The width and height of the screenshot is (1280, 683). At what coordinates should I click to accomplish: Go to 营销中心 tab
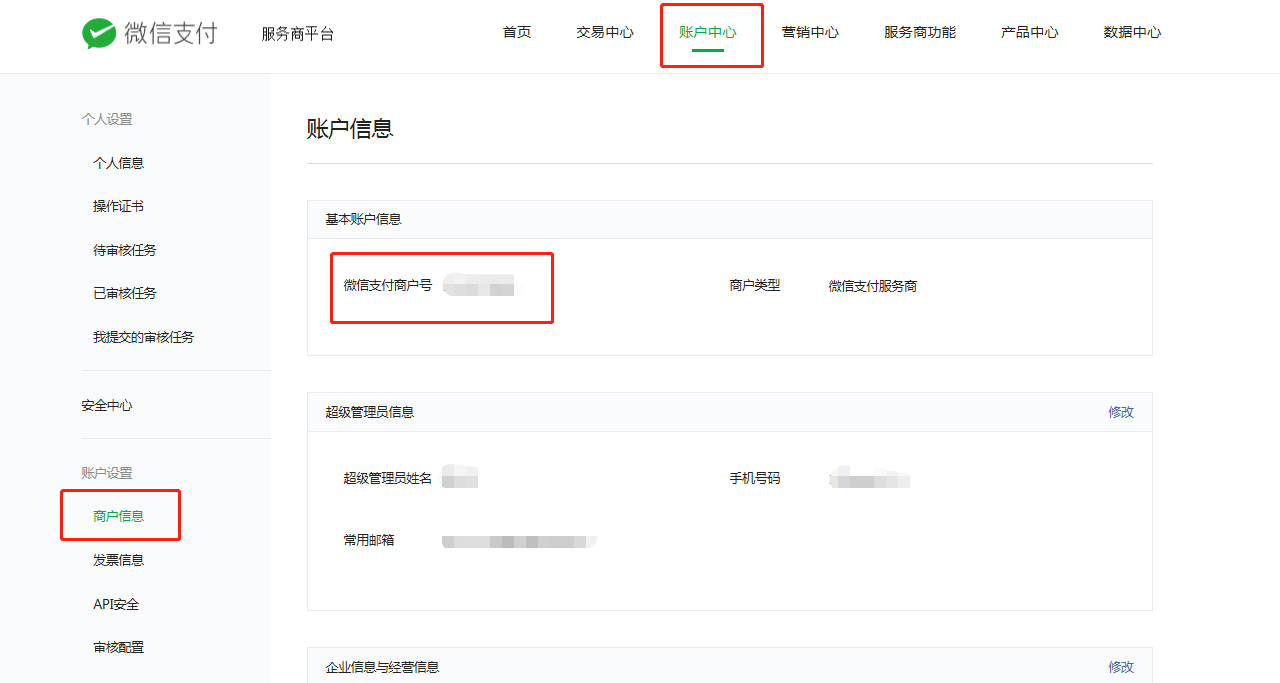click(810, 32)
